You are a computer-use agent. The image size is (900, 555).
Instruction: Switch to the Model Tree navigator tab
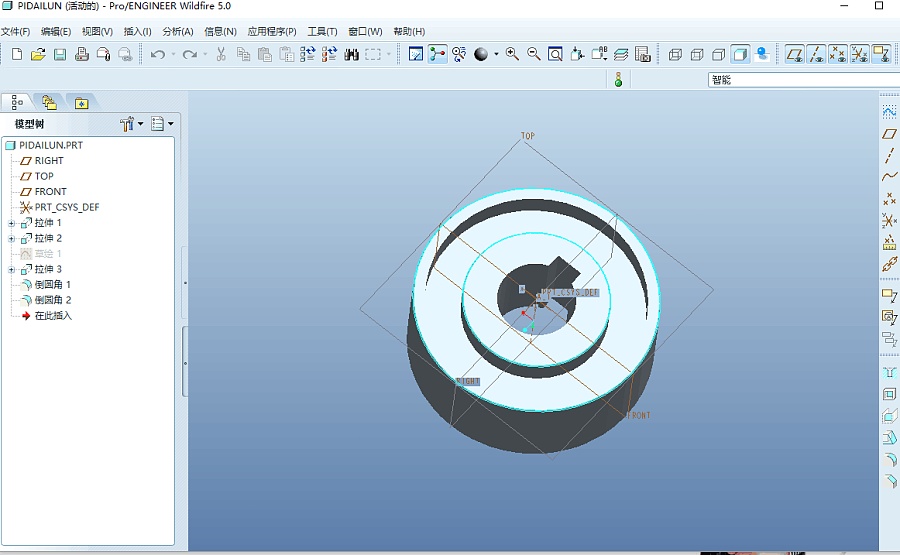pos(17,102)
